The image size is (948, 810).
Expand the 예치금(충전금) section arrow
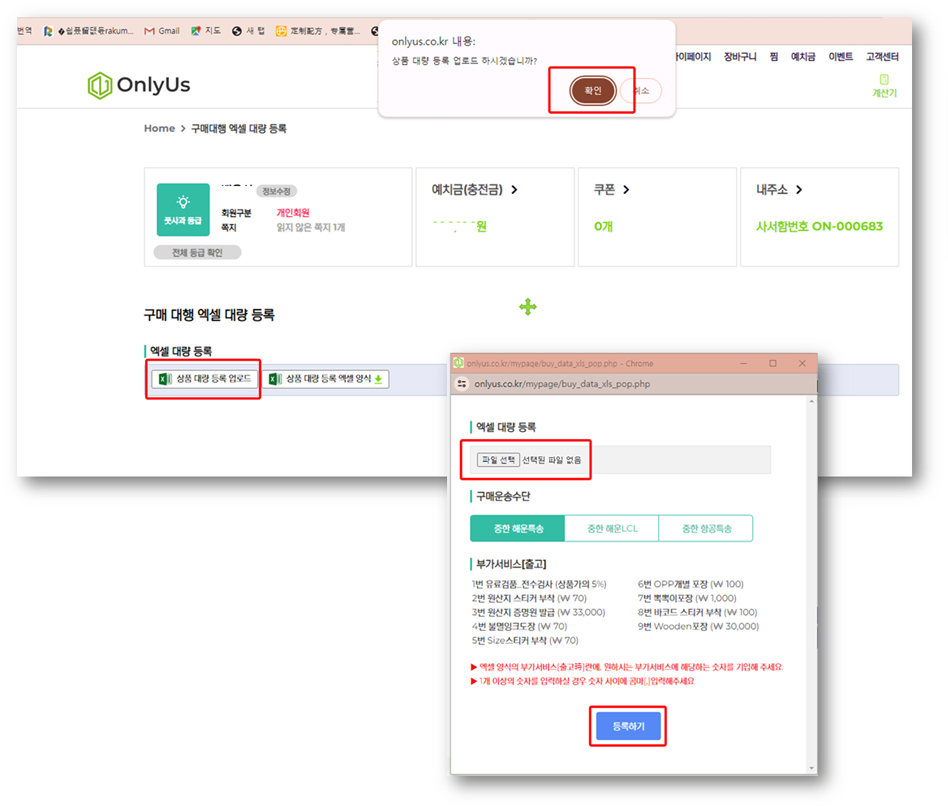(x=514, y=190)
